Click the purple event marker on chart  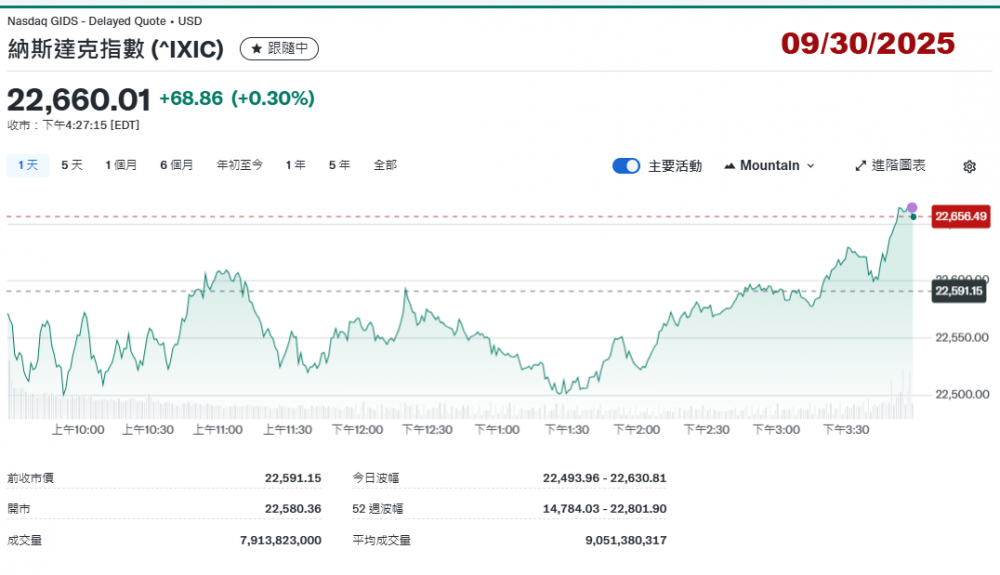point(912,208)
